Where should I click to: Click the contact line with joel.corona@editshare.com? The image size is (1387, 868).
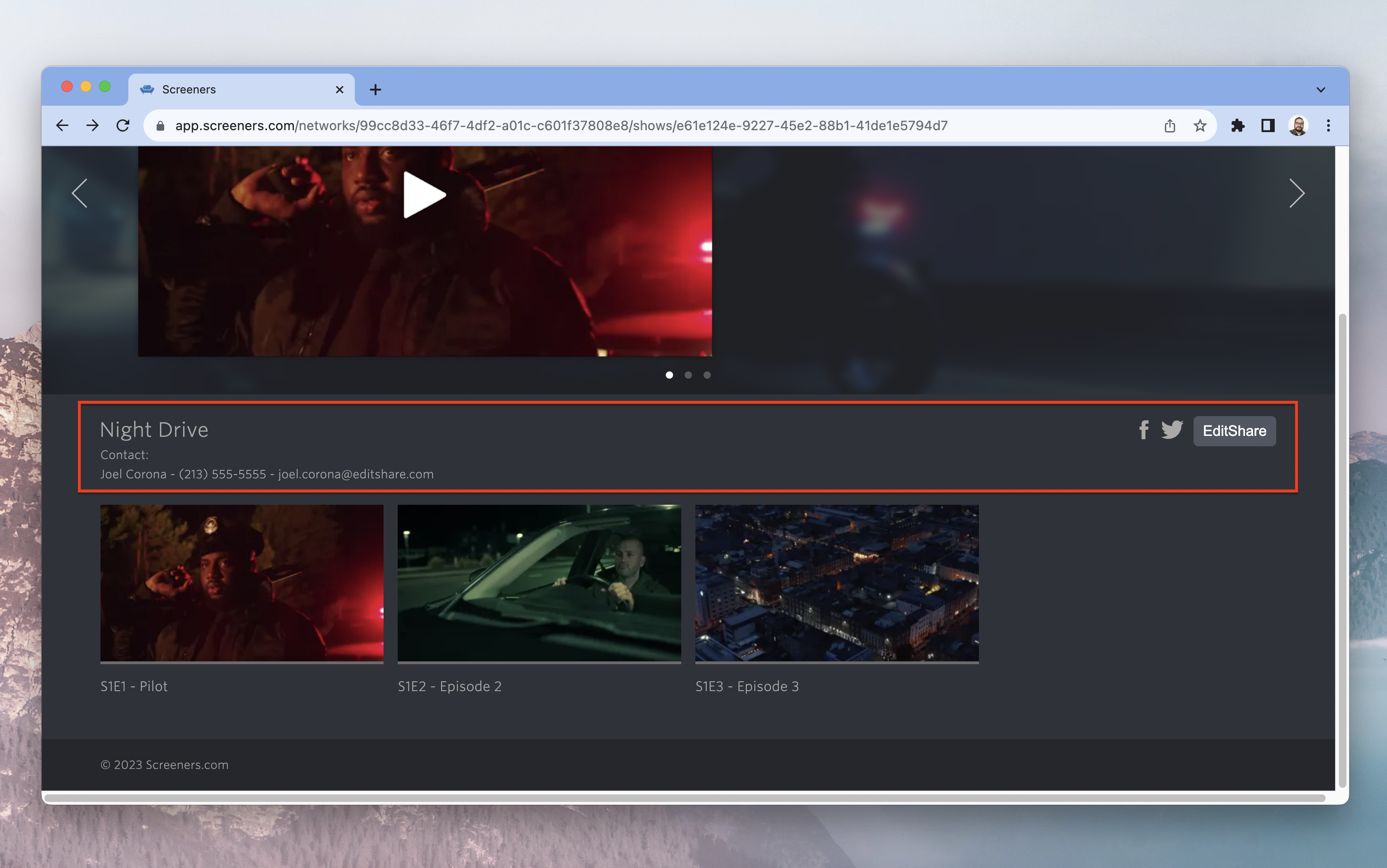pos(267,474)
